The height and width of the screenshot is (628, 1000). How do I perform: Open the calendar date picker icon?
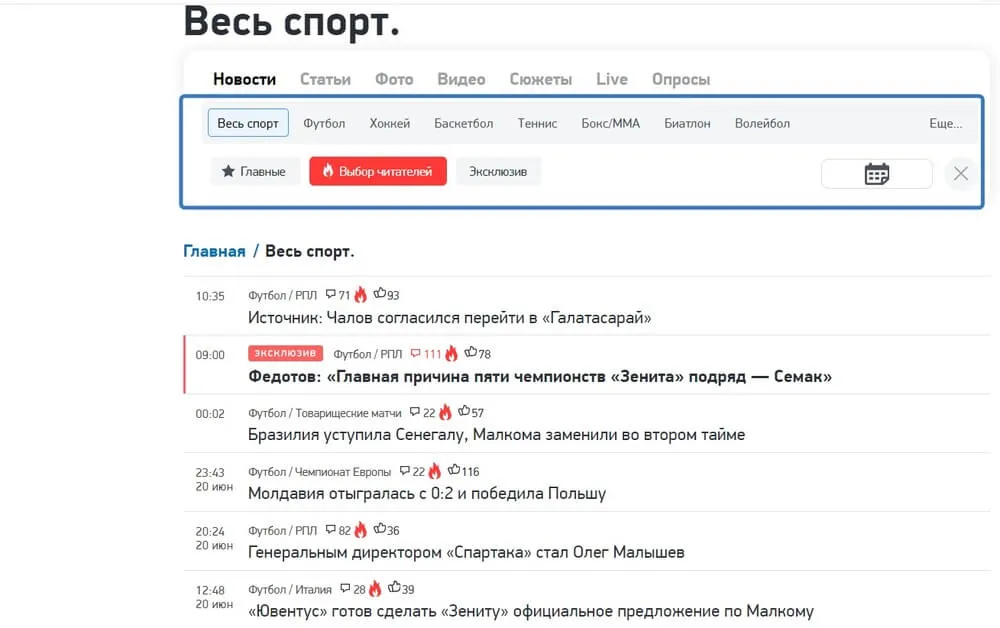(876, 173)
